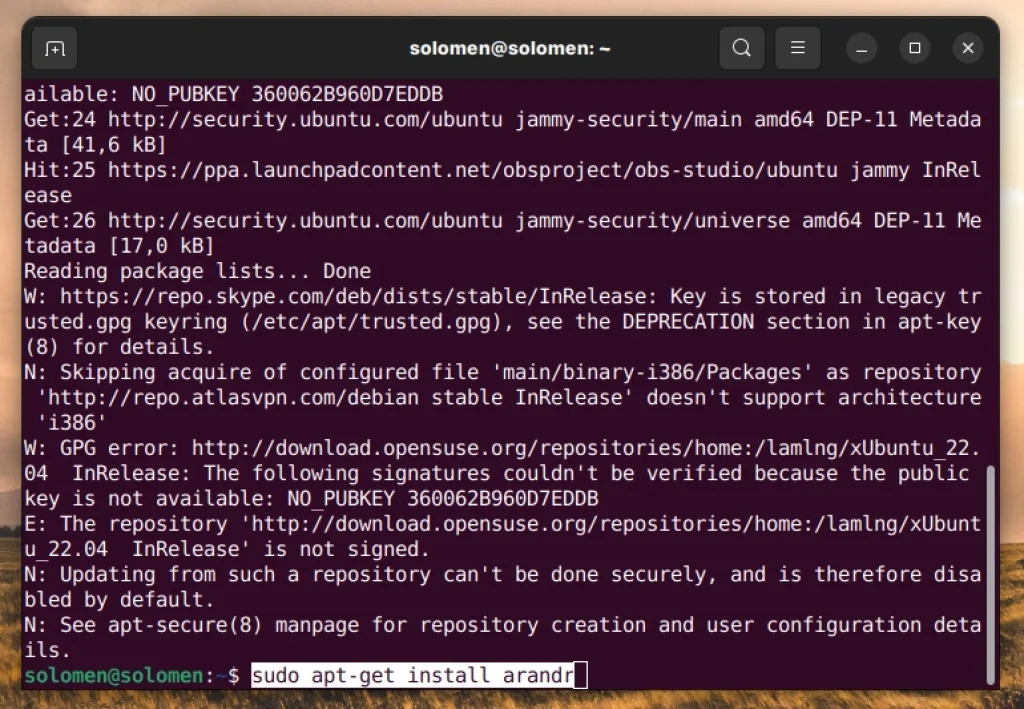Minimize the terminal window

click(x=861, y=47)
